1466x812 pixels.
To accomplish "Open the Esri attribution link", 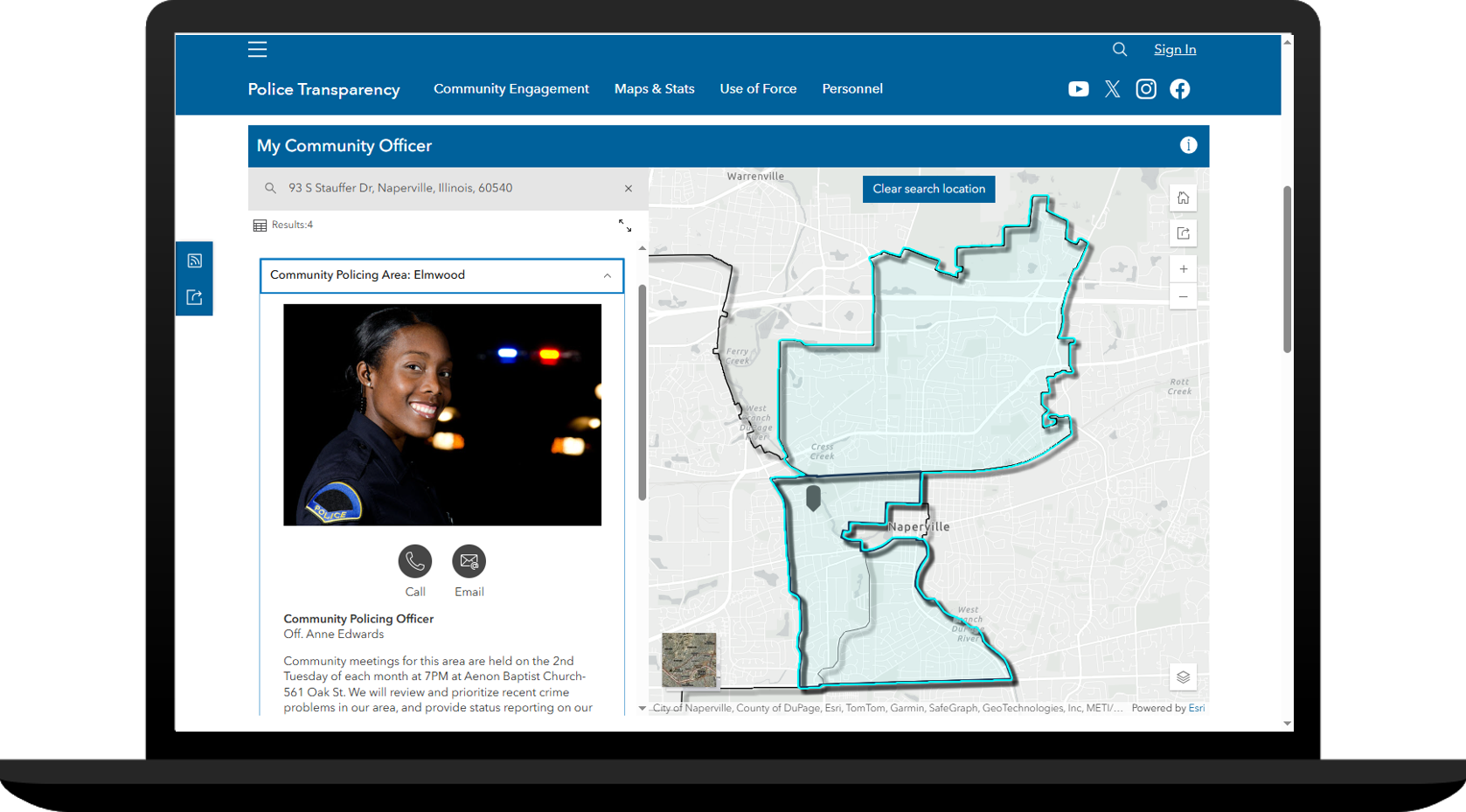I will [1197, 709].
